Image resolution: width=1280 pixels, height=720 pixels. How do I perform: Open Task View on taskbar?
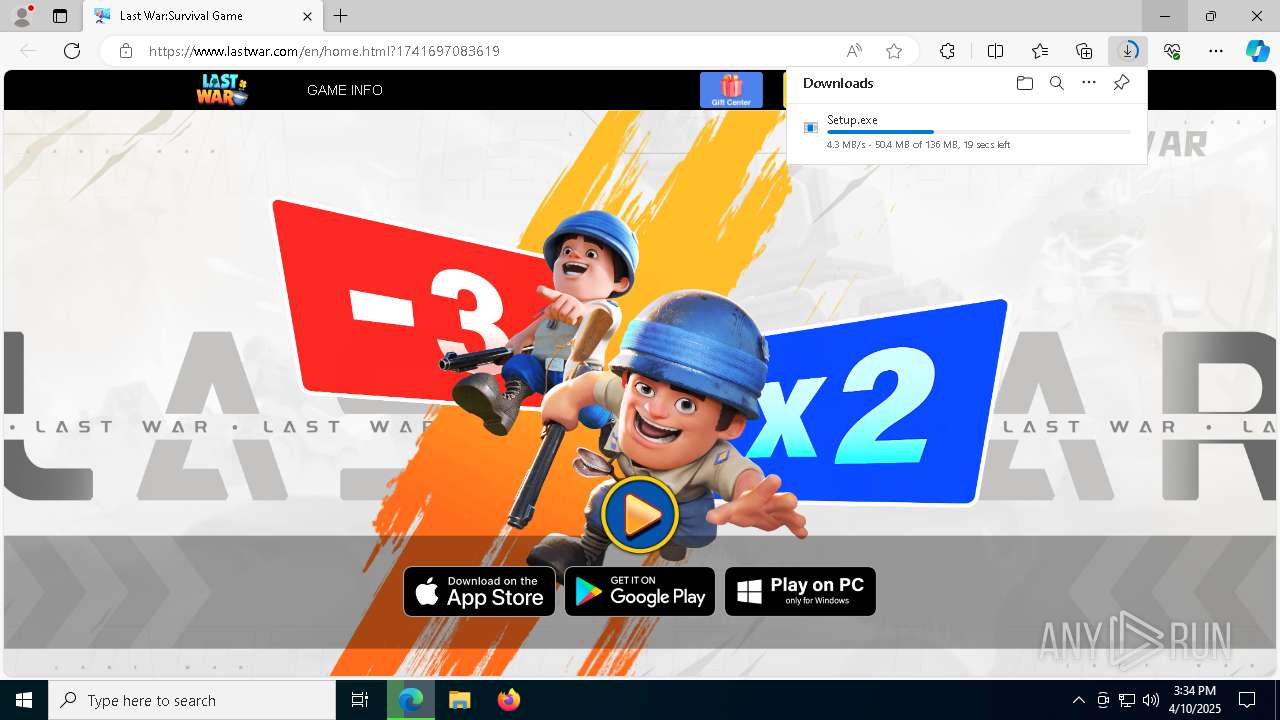[360, 700]
